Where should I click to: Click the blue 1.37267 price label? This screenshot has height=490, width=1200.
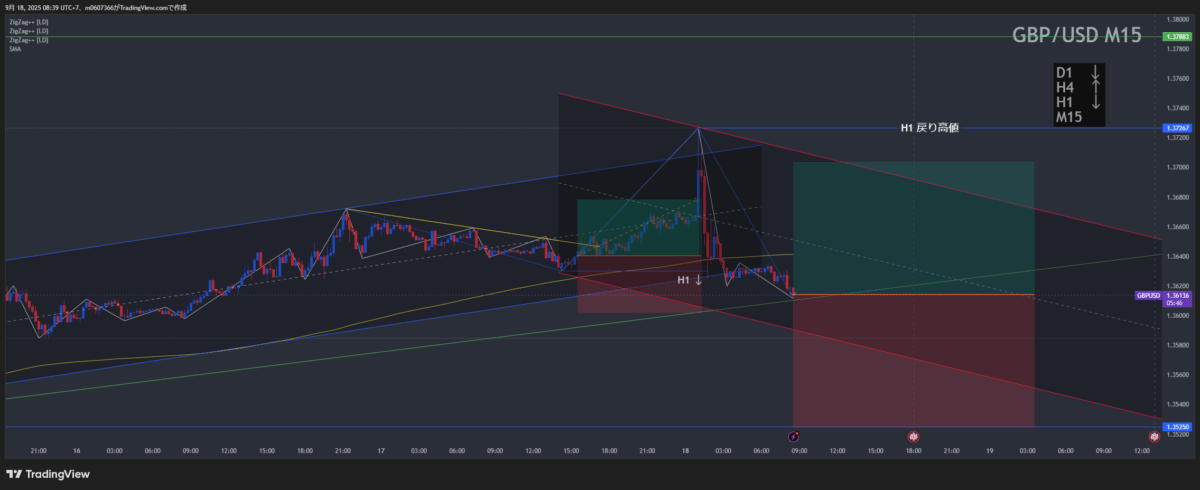pos(1176,128)
